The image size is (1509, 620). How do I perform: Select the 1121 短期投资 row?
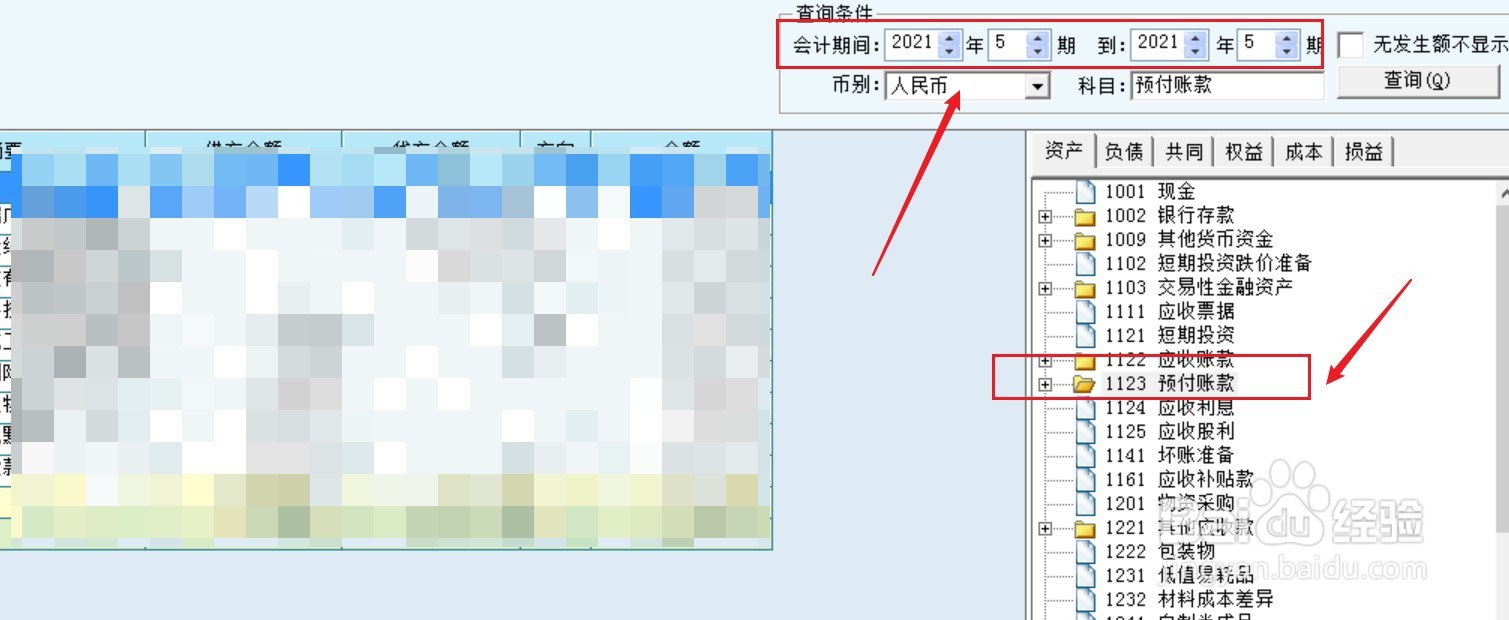click(1169, 335)
